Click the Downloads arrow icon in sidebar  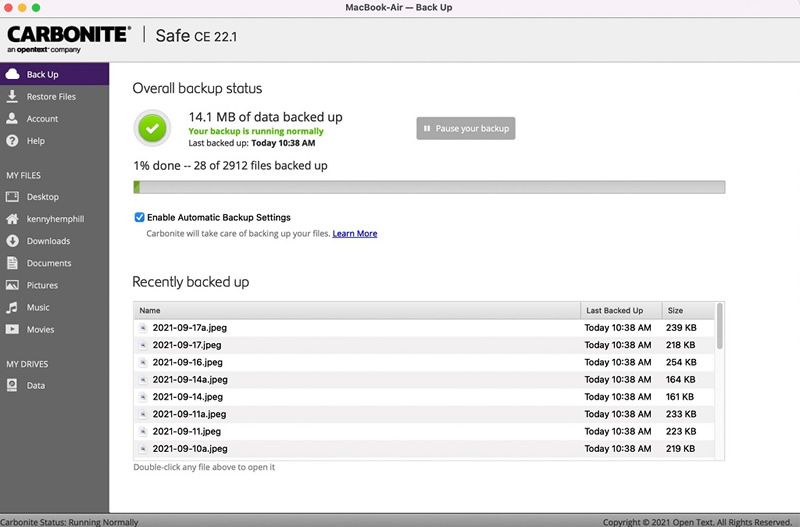click(12, 241)
